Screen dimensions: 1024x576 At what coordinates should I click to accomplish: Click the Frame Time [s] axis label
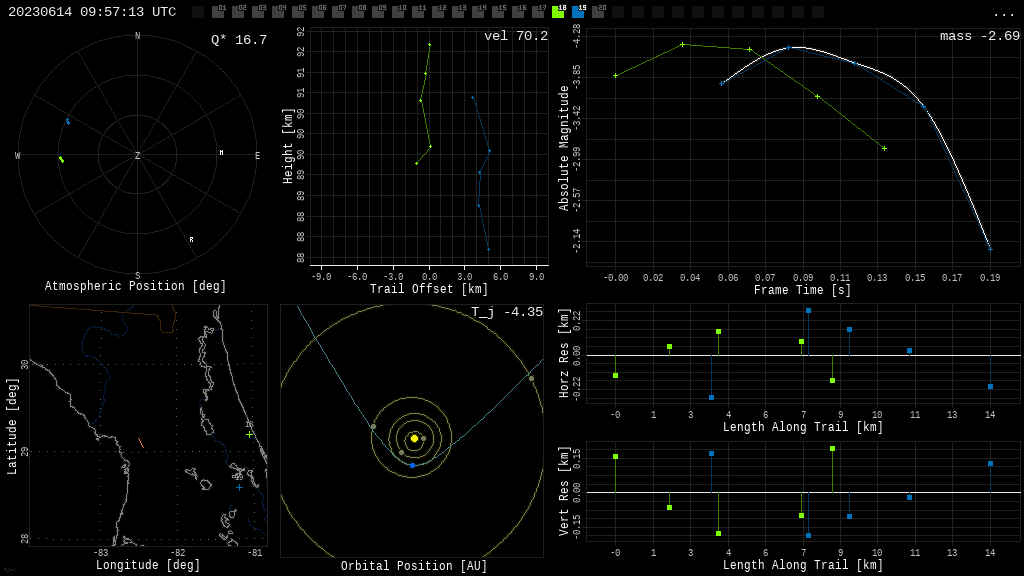803,290
